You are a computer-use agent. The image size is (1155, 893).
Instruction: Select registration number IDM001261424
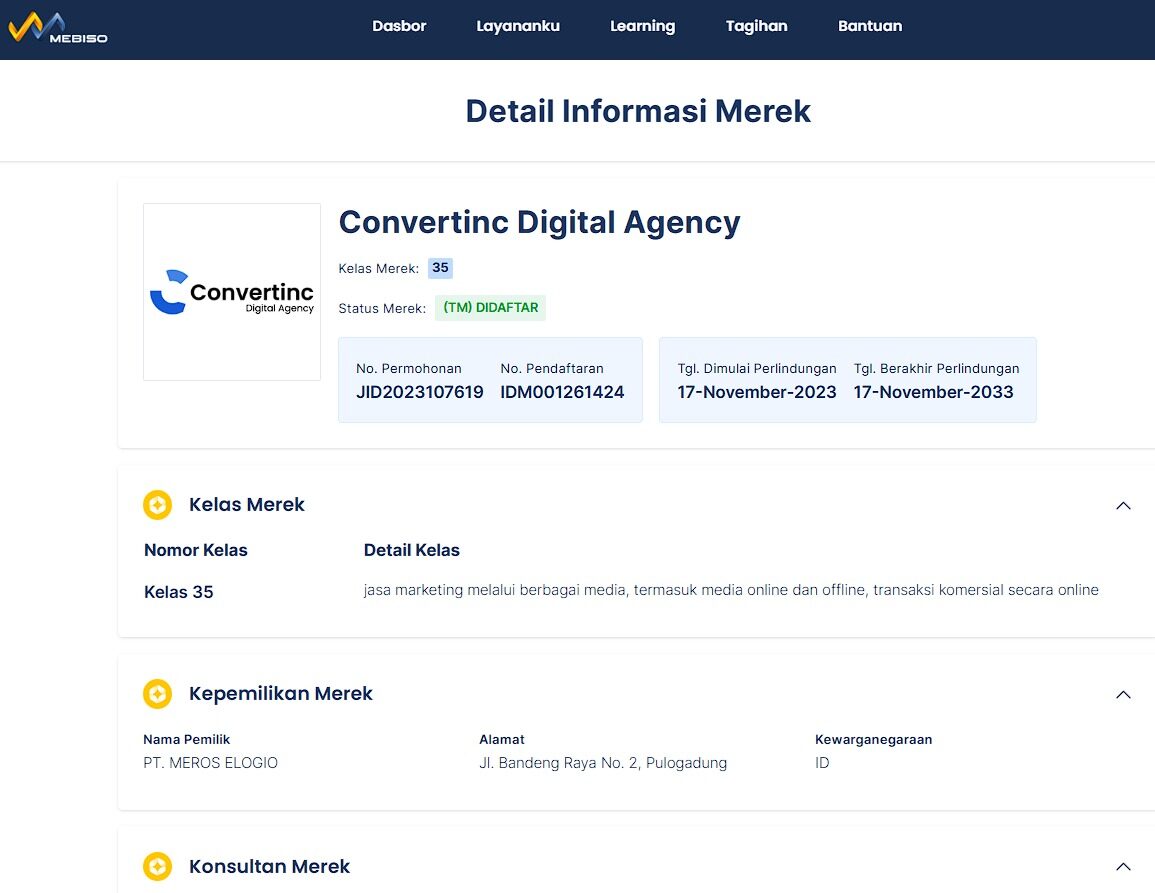pyautogui.click(x=562, y=392)
